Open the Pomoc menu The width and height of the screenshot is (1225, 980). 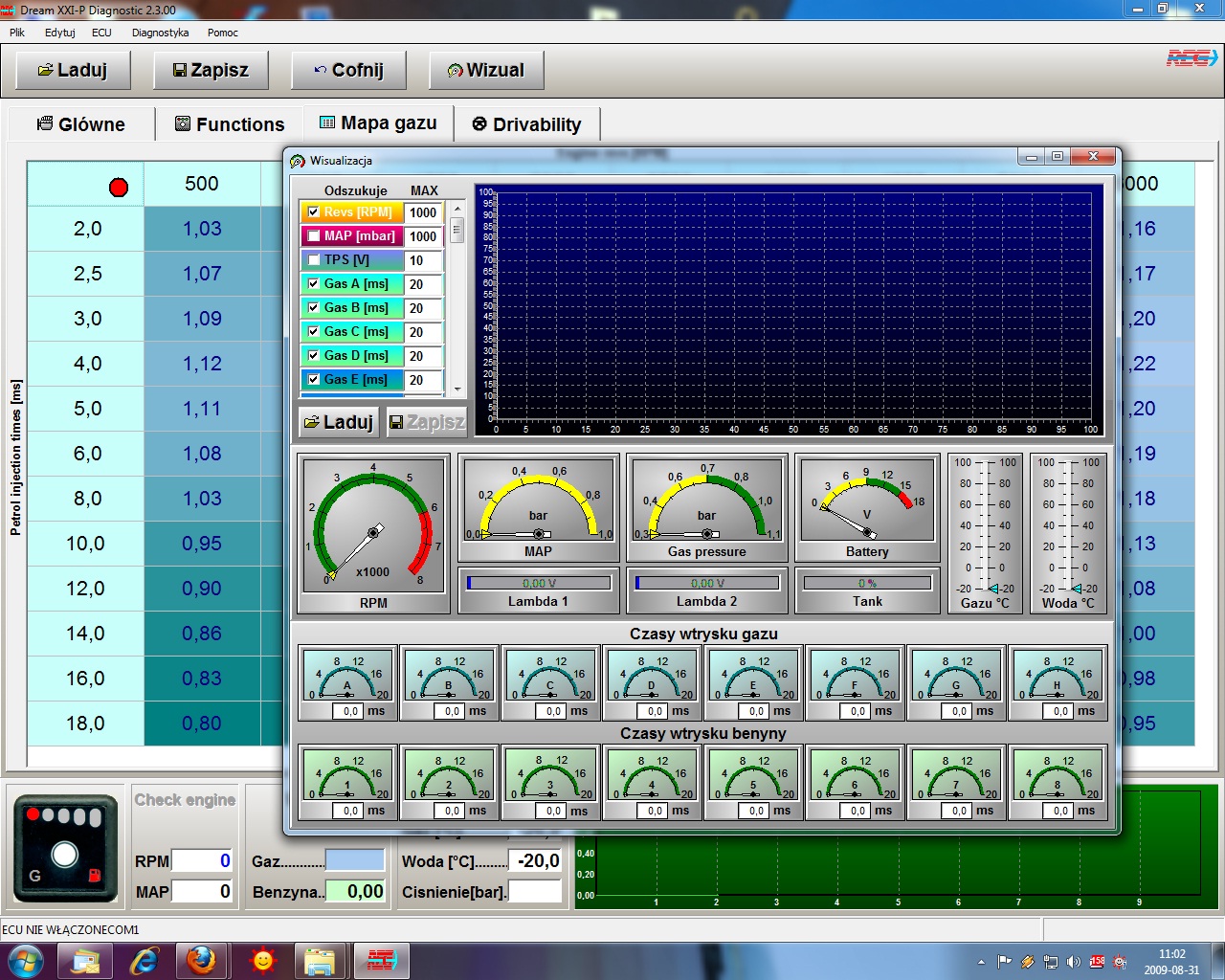[x=222, y=33]
